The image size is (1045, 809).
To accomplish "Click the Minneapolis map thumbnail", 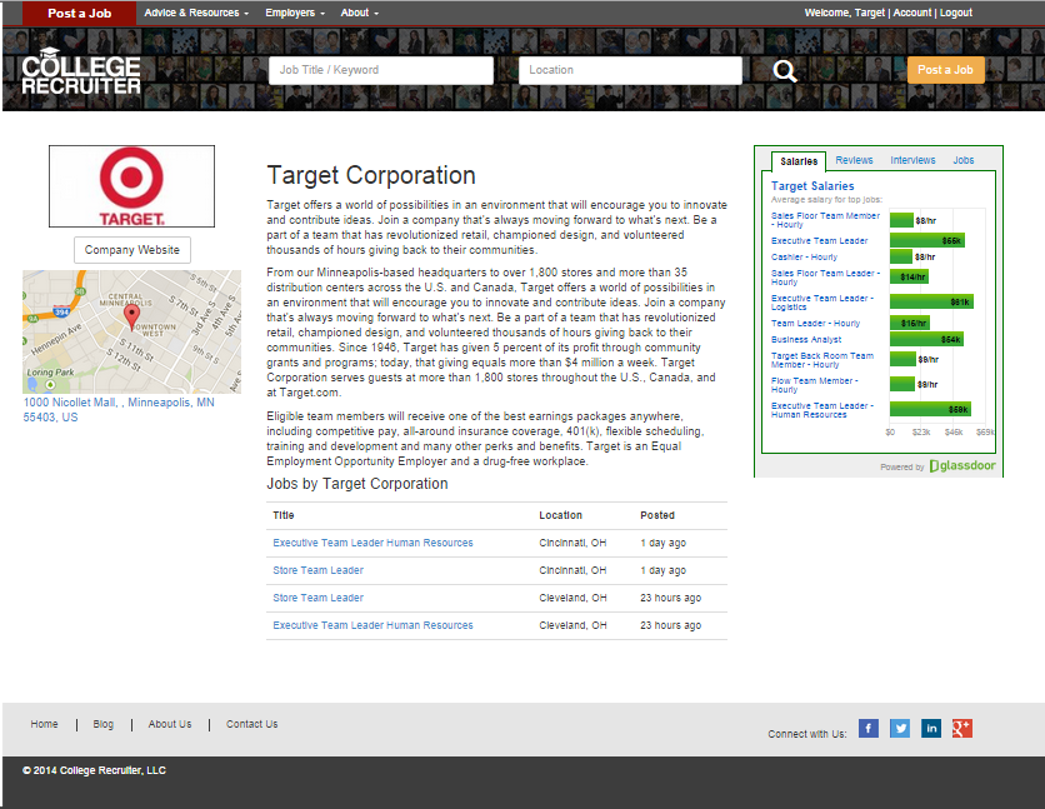I will [132, 332].
